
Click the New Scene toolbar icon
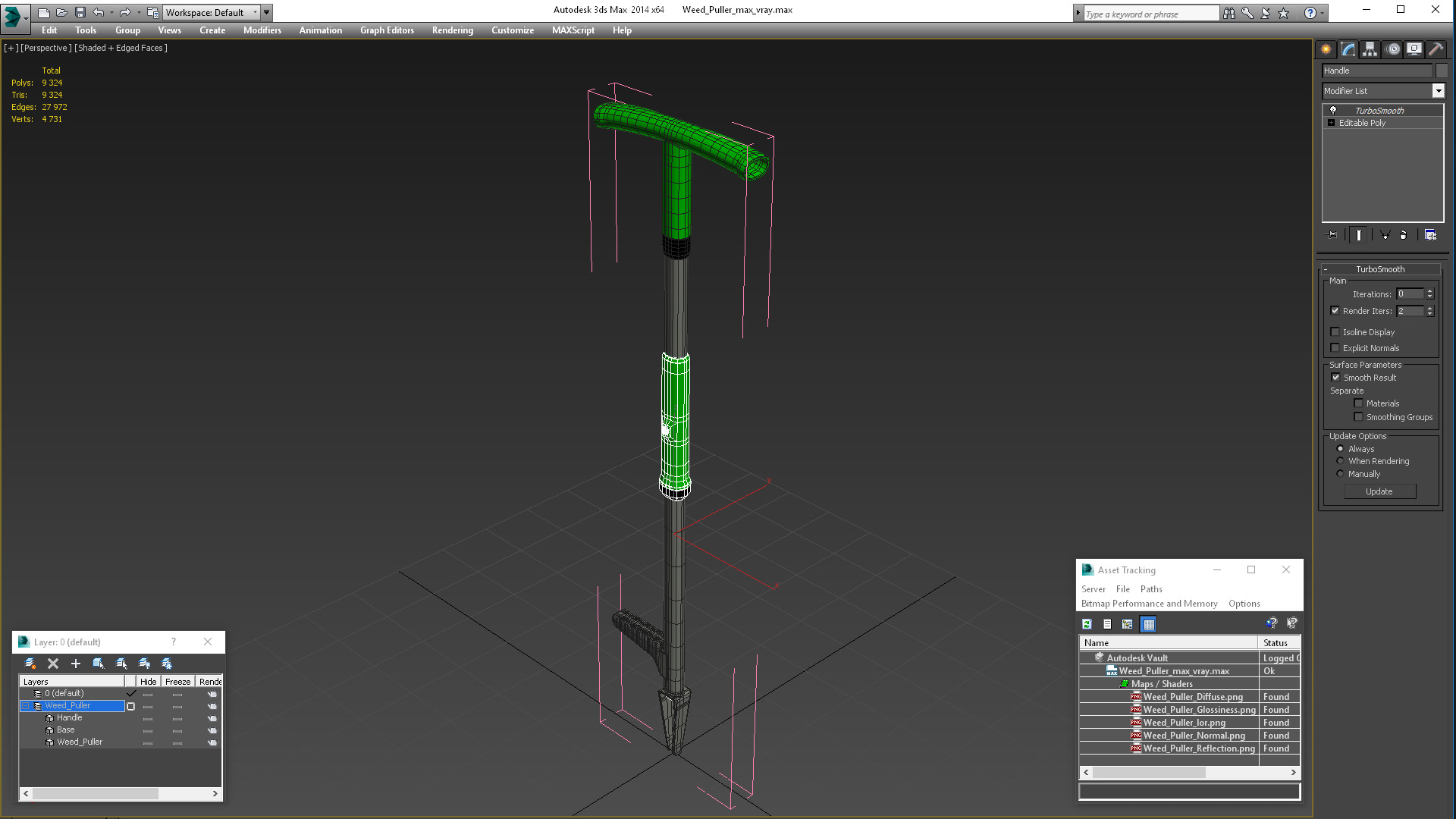44,12
